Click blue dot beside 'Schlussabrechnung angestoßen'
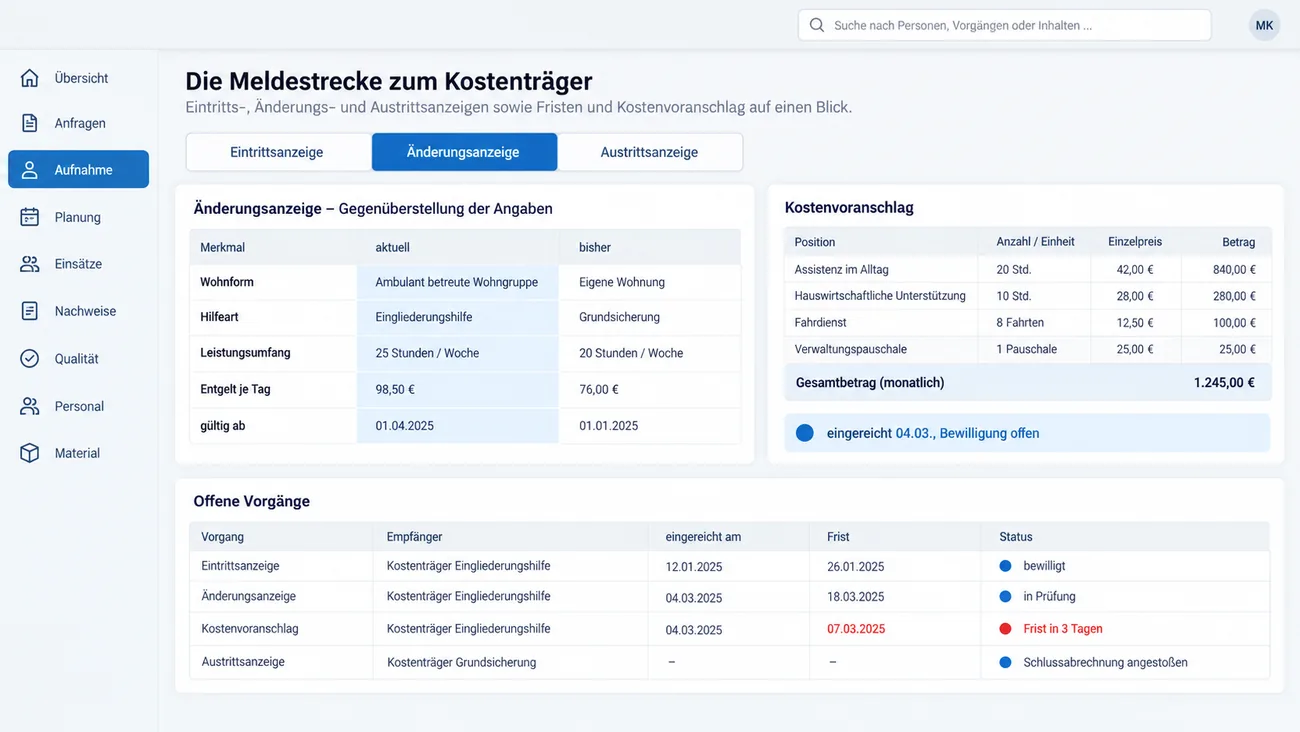Image resolution: width=1300 pixels, height=732 pixels. coord(1005,662)
